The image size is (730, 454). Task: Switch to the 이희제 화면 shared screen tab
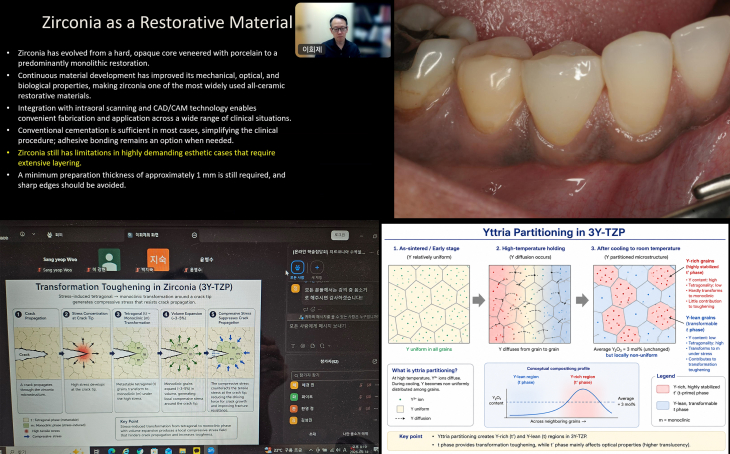(x=145, y=235)
